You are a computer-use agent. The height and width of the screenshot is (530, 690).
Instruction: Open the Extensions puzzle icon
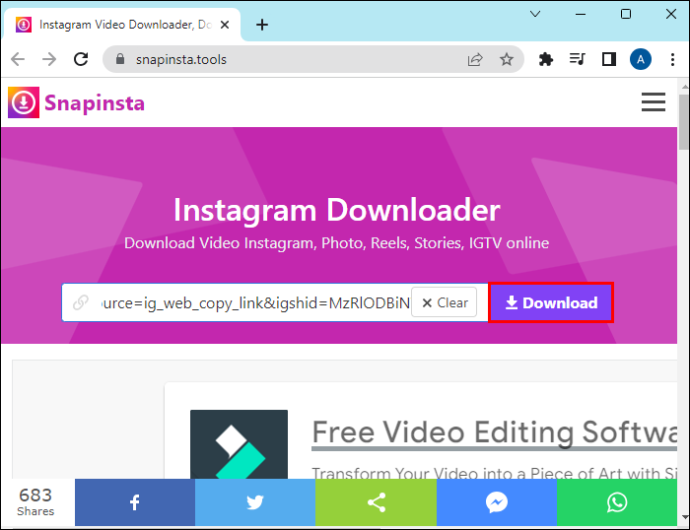pyautogui.click(x=546, y=59)
